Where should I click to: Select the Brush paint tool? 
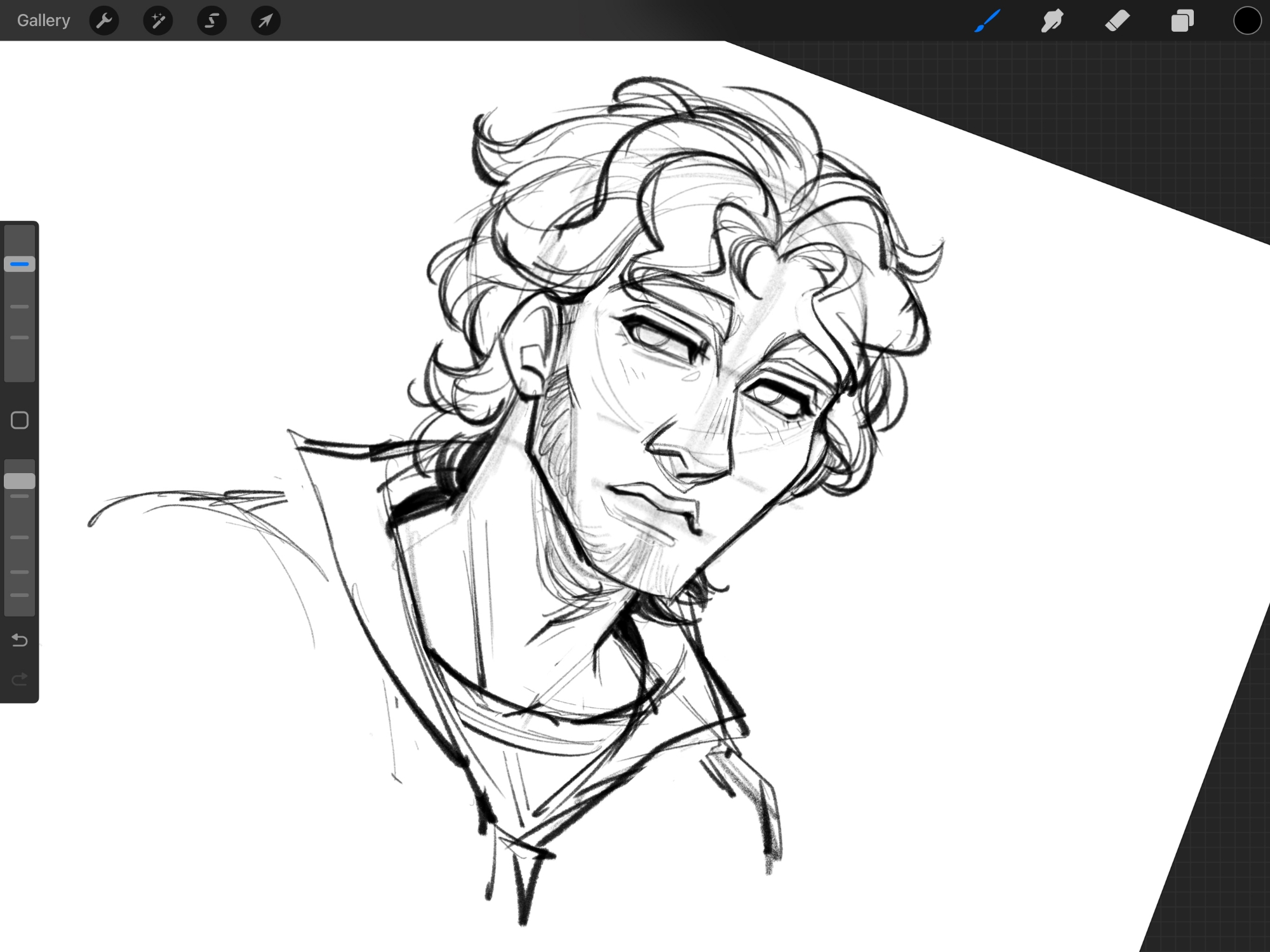(x=987, y=20)
